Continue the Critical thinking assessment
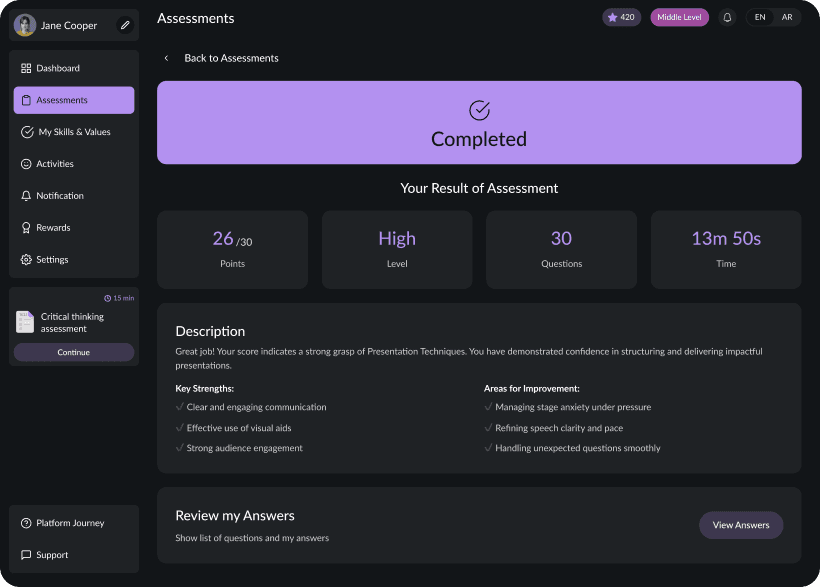This screenshot has width=820, height=587. 73,352
